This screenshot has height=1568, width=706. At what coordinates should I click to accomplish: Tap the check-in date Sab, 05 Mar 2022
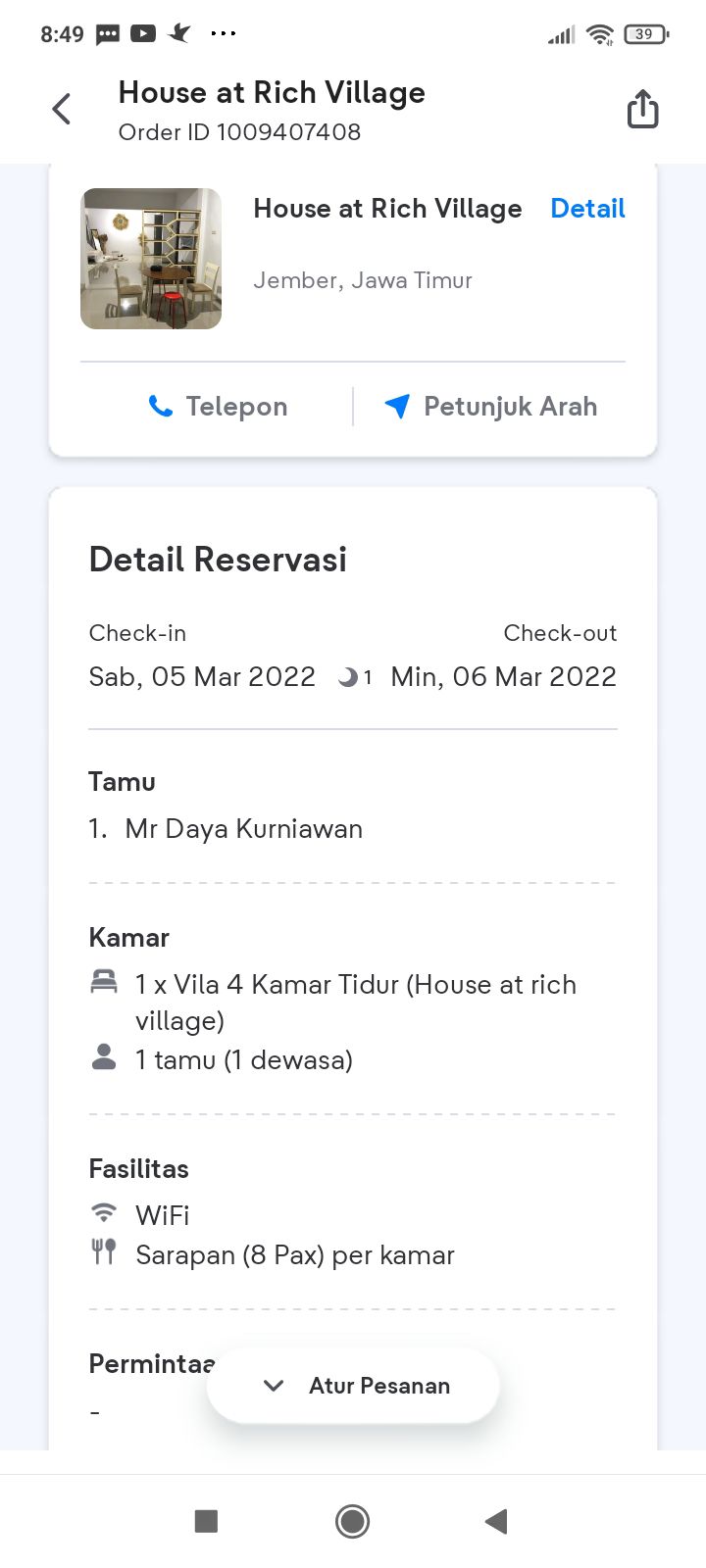202,677
